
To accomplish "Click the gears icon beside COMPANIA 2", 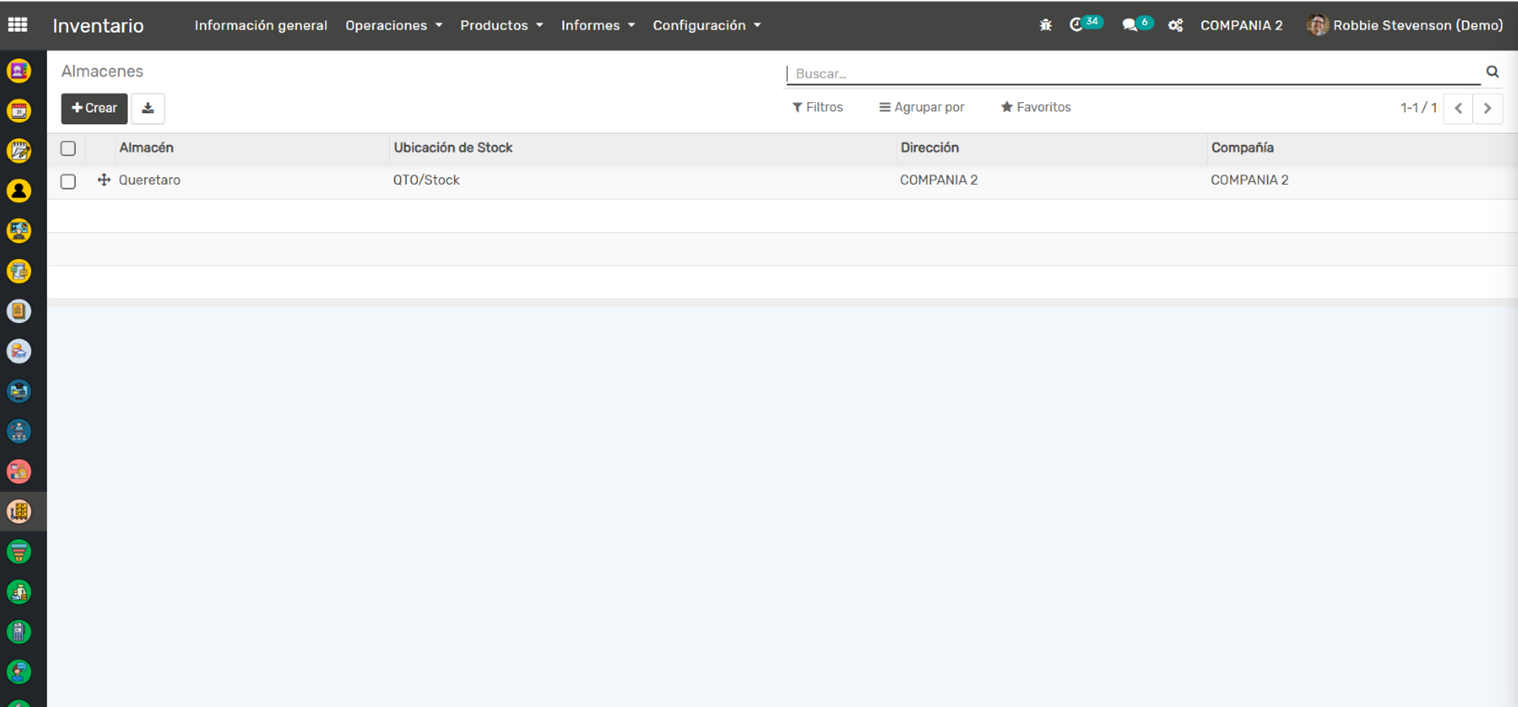I will tap(1176, 25).
